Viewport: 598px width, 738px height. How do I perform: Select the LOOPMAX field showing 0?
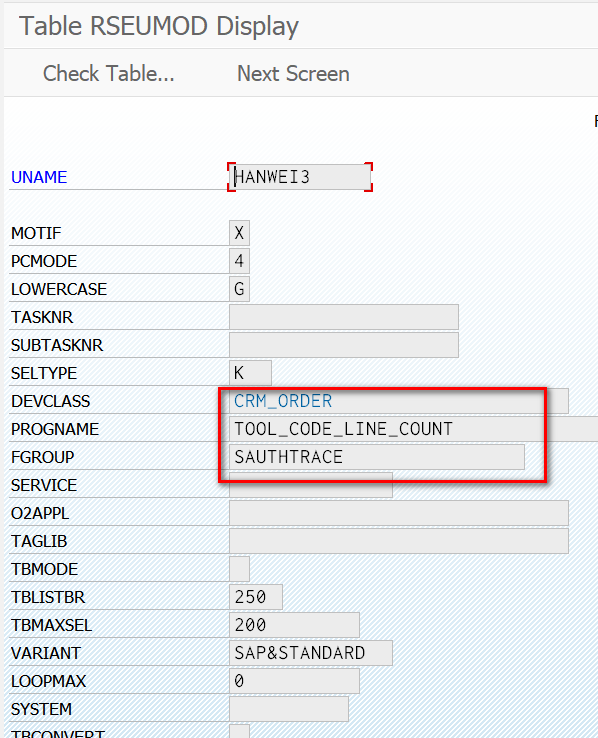click(295, 681)
